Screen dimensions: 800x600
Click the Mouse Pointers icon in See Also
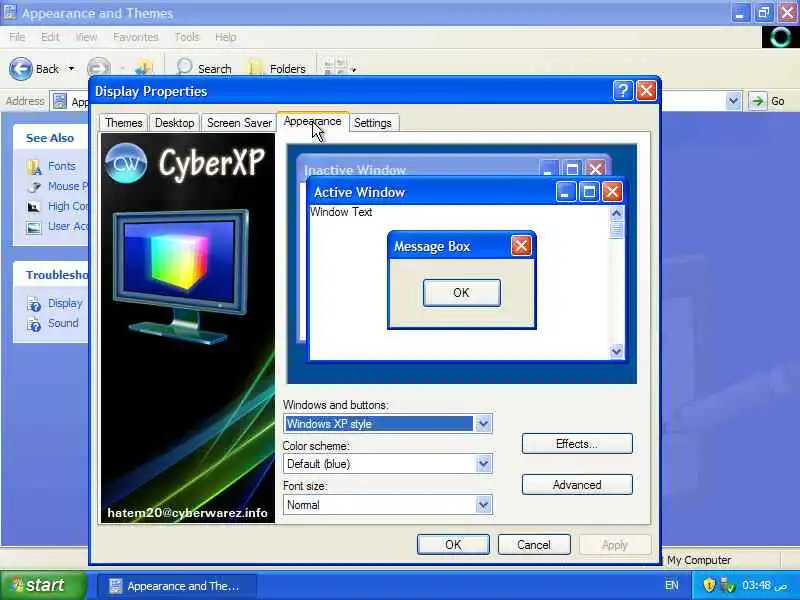click(34, 187)
